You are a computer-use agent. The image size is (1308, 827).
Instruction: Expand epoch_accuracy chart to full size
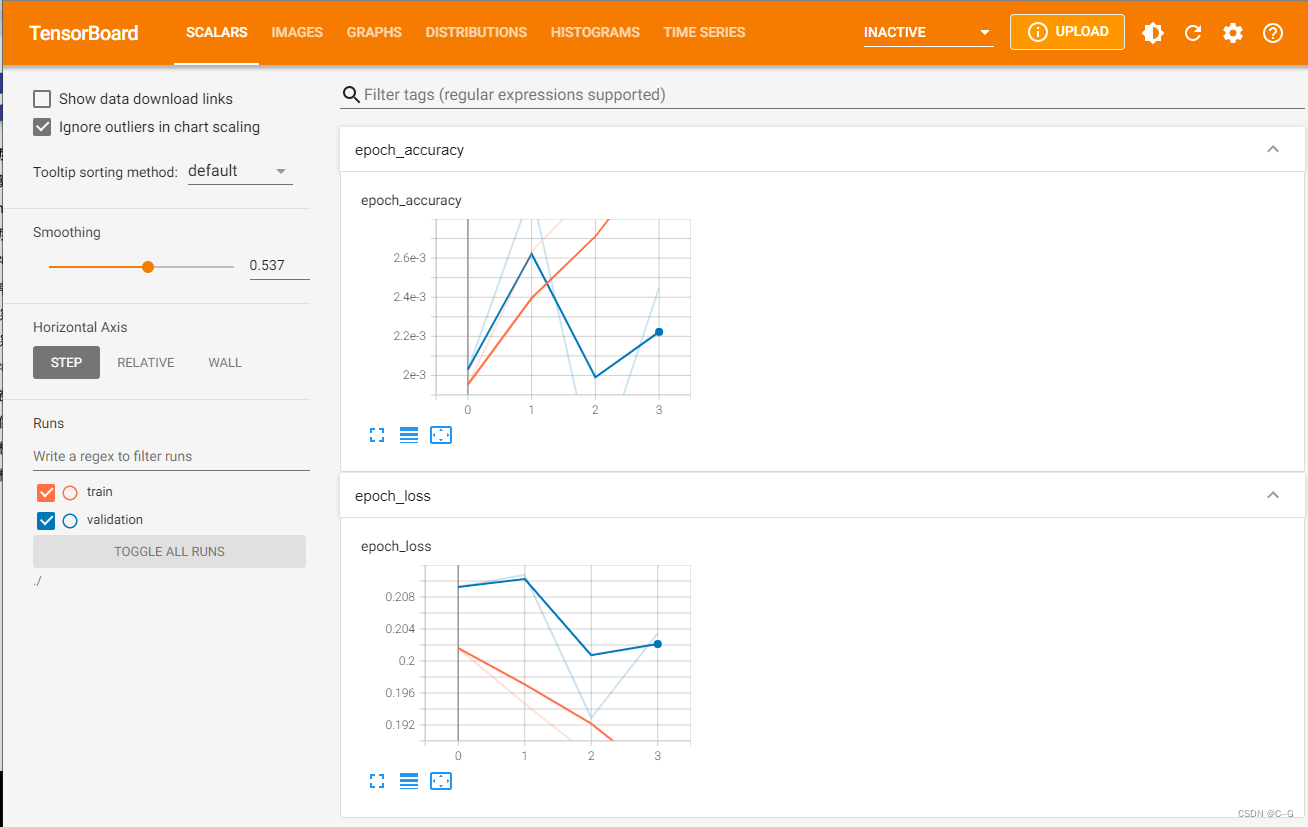[377, 435]
